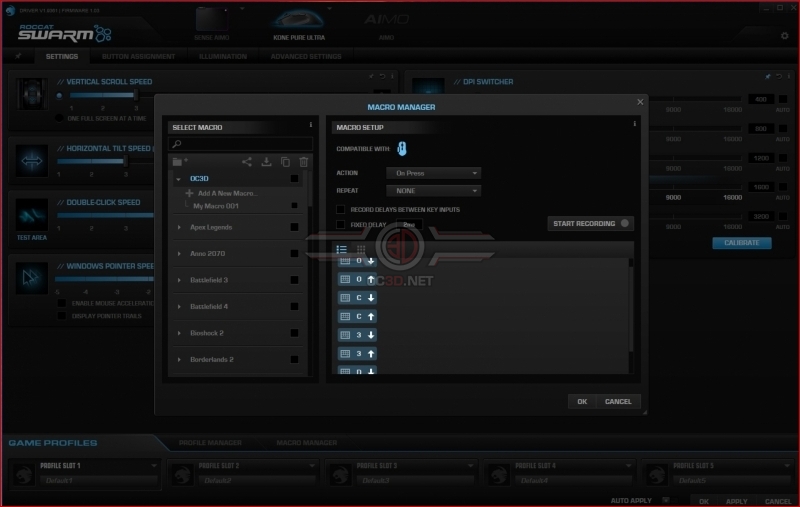The image size is (800, 507).
Task: Tick the Battlefield 3 checkbox
Action: point(294,280)
